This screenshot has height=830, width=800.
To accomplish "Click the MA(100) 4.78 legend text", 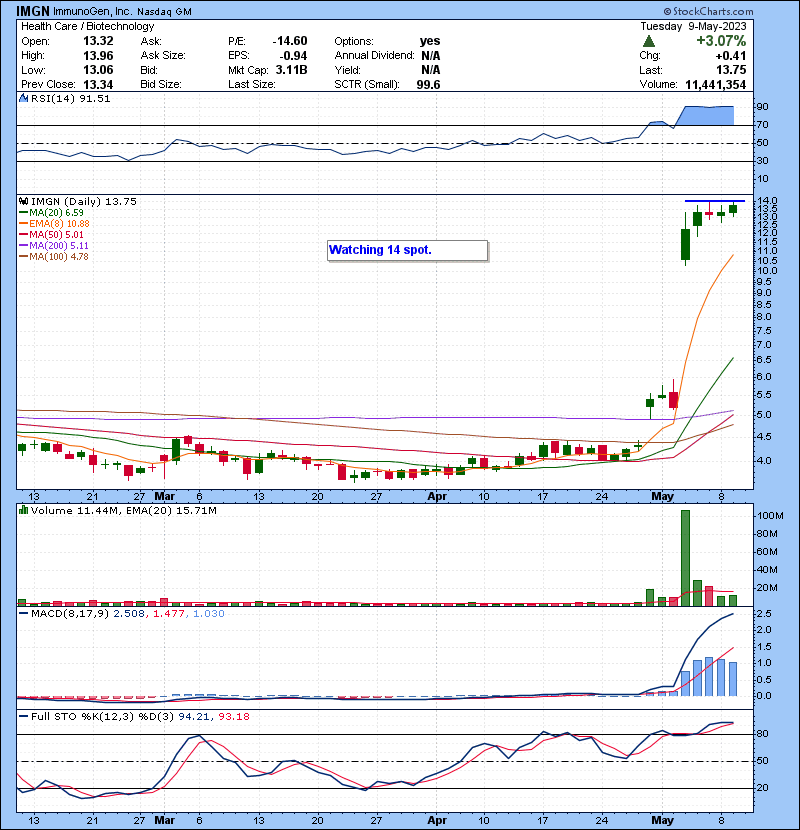I will click(x=59, y=257).
